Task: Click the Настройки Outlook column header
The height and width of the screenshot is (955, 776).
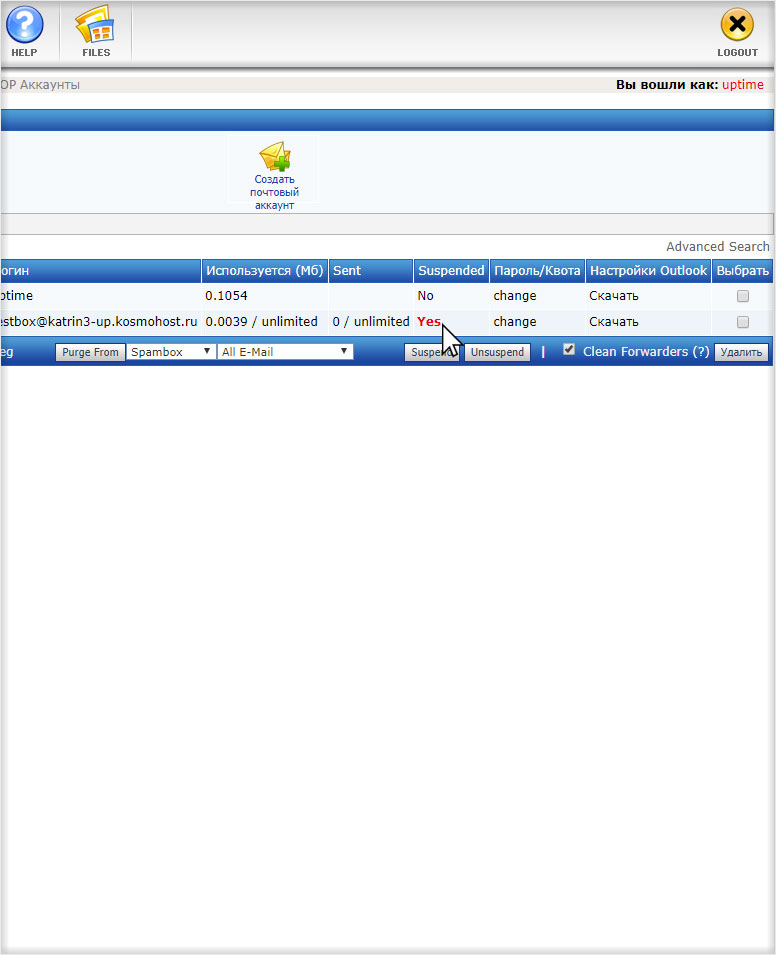Action: [649, 270]
